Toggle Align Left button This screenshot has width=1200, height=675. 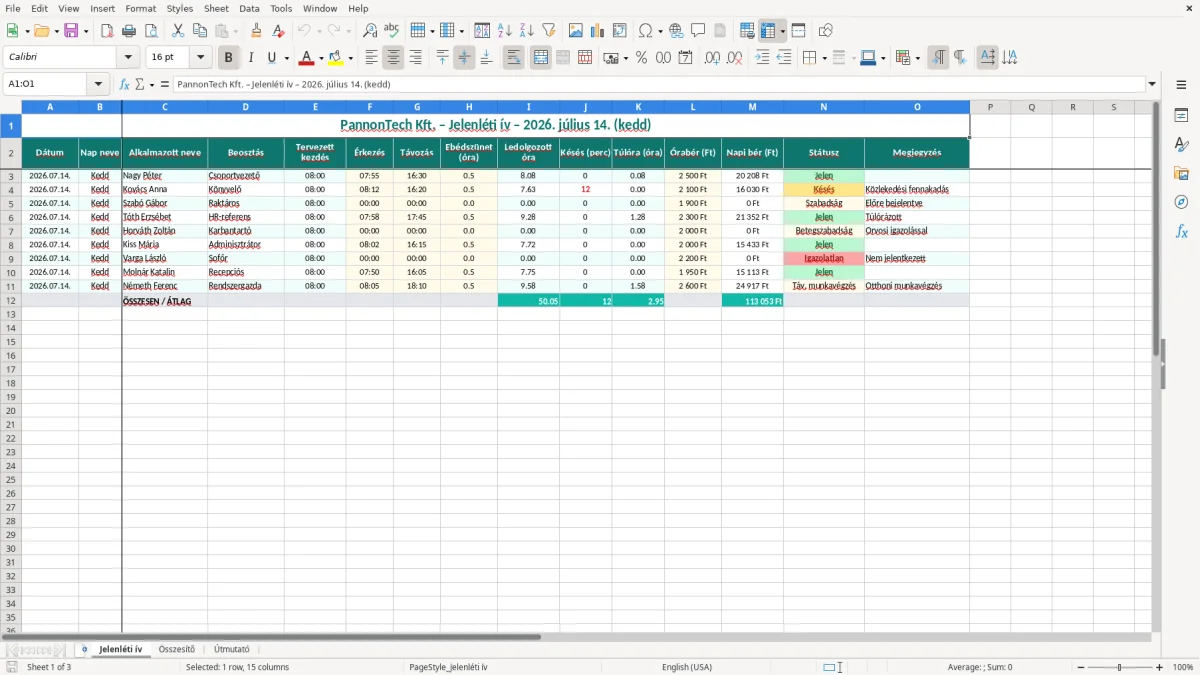click(371, 58)
